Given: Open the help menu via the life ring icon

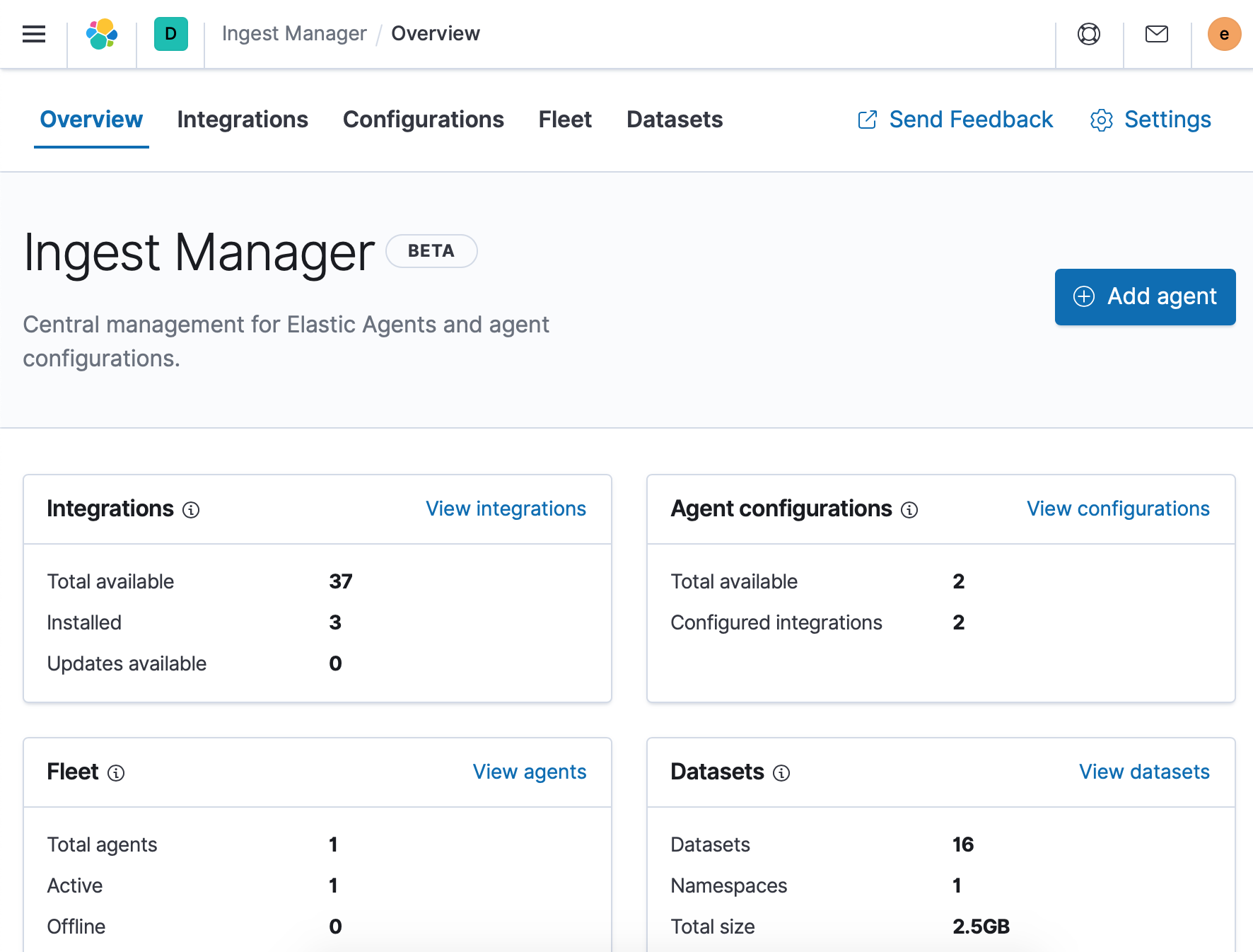Looking at the screenshot, I should pyautogui.click(x=1088, y=34).
